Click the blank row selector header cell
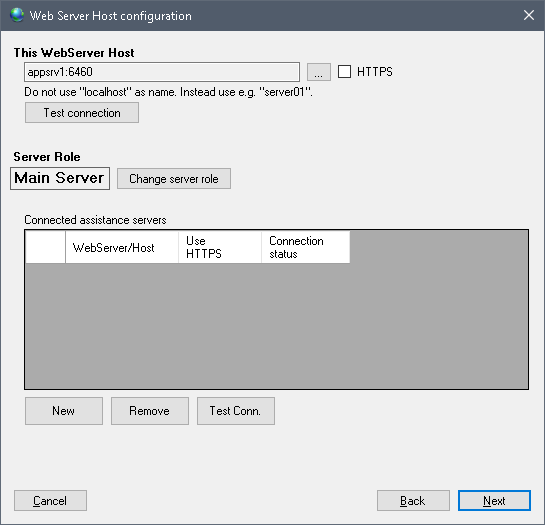The height and width of the screenshot is (525, 545). click(x=46, y=248)
